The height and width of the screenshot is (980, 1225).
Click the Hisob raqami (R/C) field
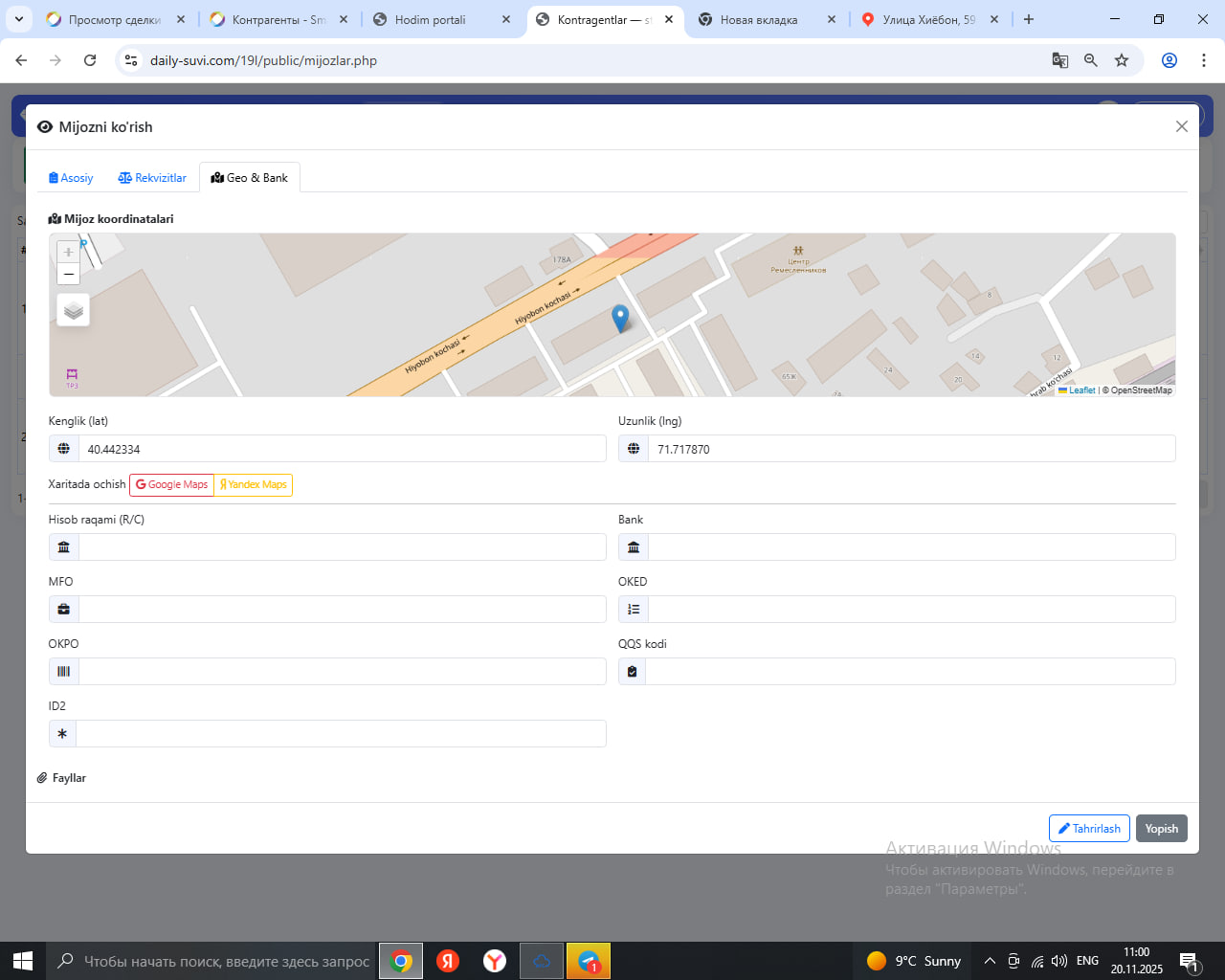[x=342, y=547]
